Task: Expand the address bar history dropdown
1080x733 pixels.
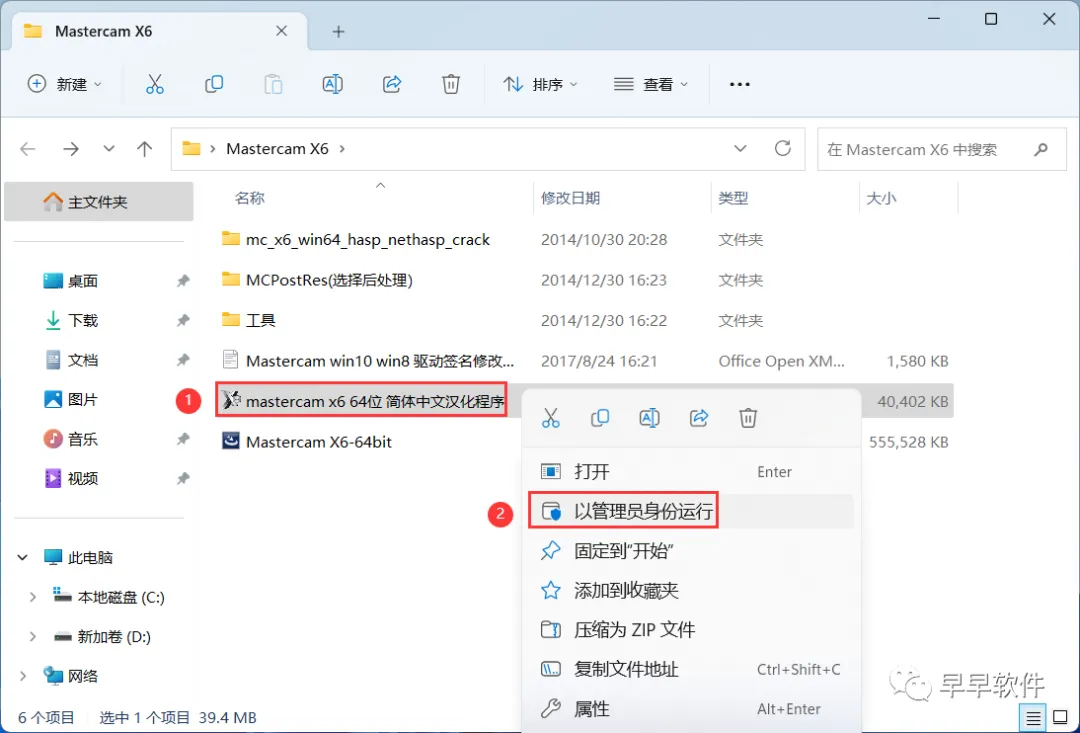Action: click(740, 149)
